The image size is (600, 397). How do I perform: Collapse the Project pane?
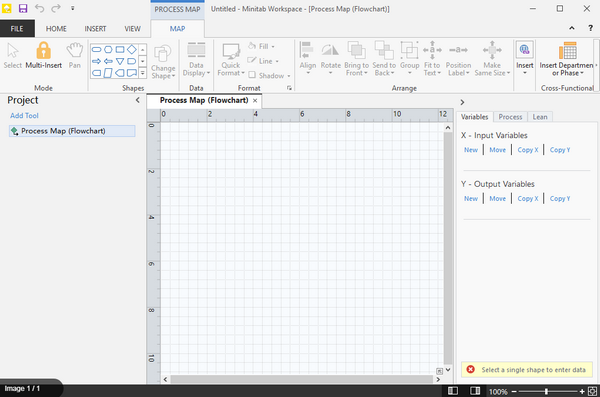coord(137,100)
